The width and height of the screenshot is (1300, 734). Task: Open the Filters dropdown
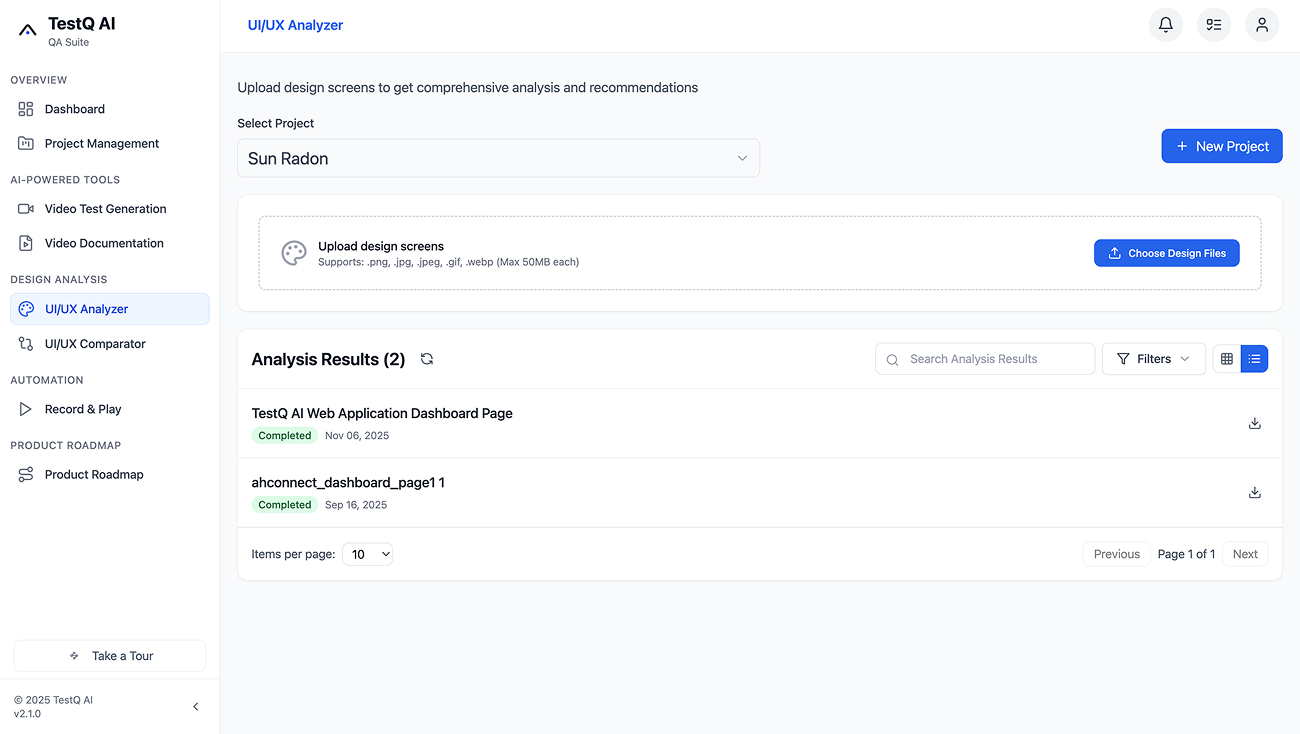pos(1153,358)
